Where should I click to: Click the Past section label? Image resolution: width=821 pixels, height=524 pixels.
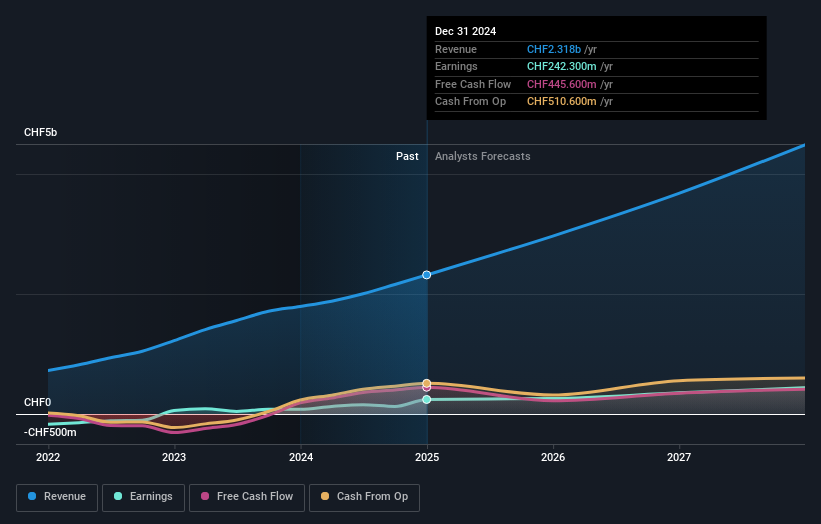pos(407,157)
